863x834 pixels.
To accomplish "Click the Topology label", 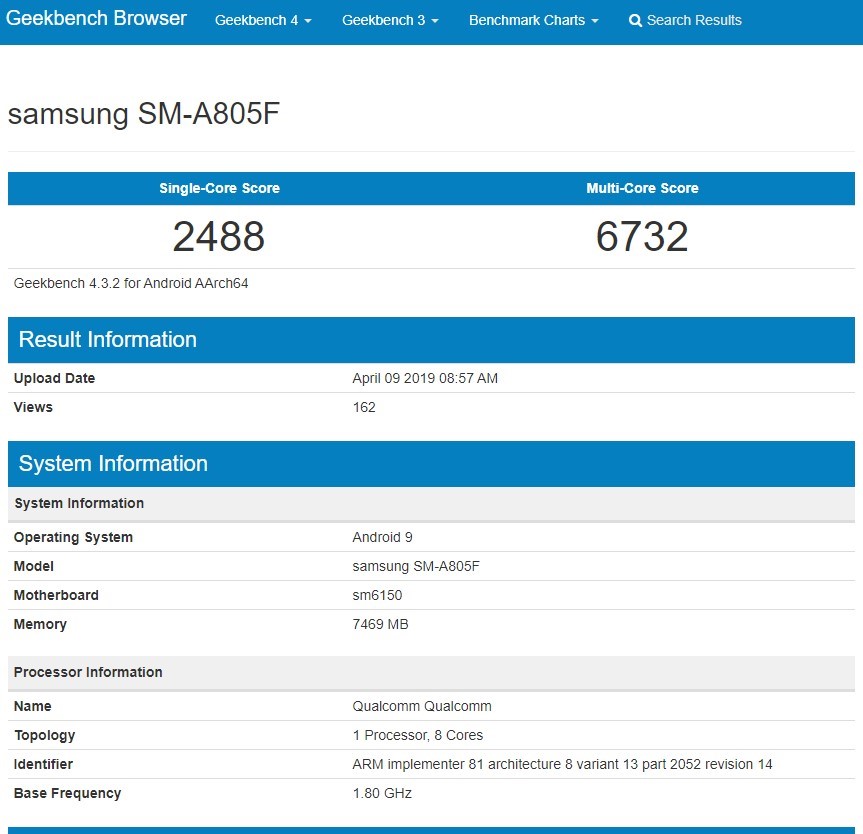I will coord(45,735).
